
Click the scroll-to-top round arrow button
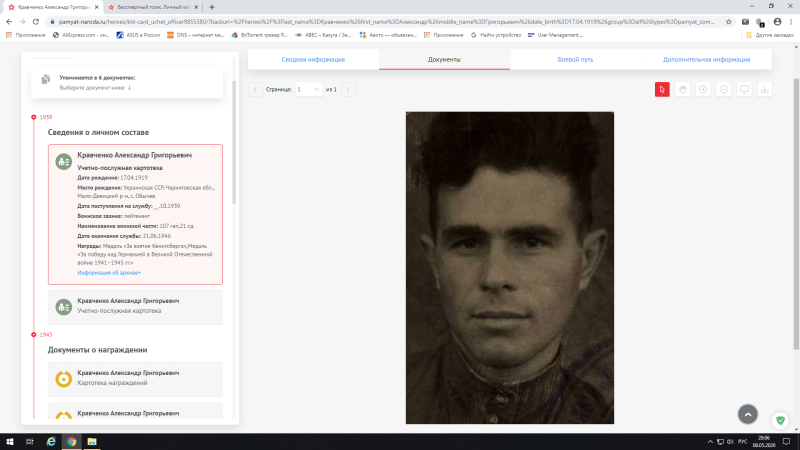click(748, 413)
